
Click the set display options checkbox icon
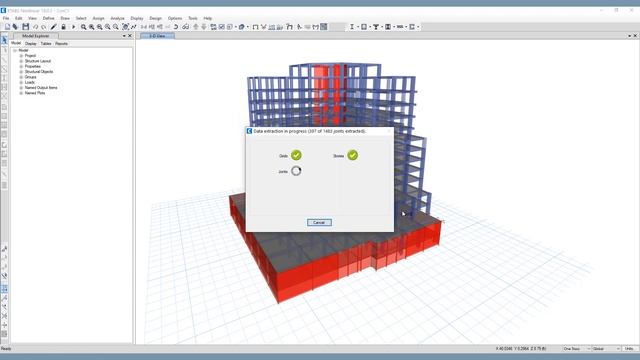(222, 27)
